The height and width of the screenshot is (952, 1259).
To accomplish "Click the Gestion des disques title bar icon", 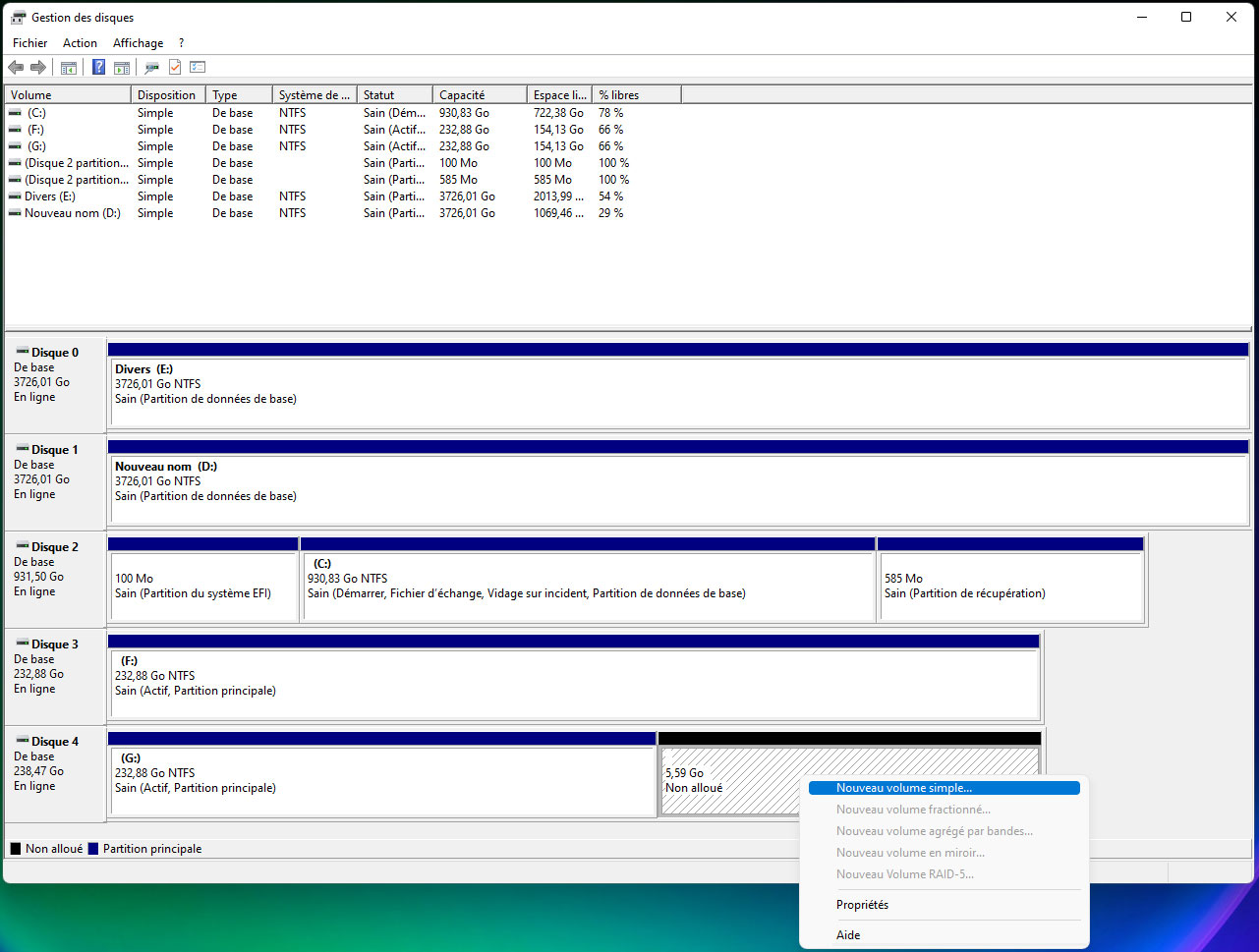I will (x=18, y=18).
